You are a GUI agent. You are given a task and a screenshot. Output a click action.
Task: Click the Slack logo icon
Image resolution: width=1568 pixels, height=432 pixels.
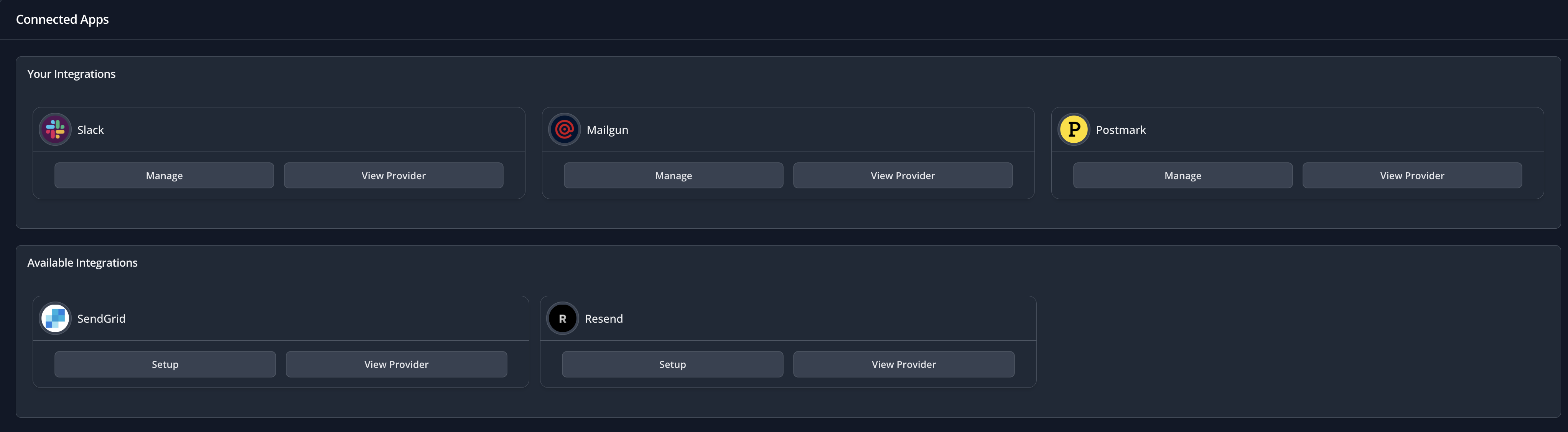pos(55,130)
